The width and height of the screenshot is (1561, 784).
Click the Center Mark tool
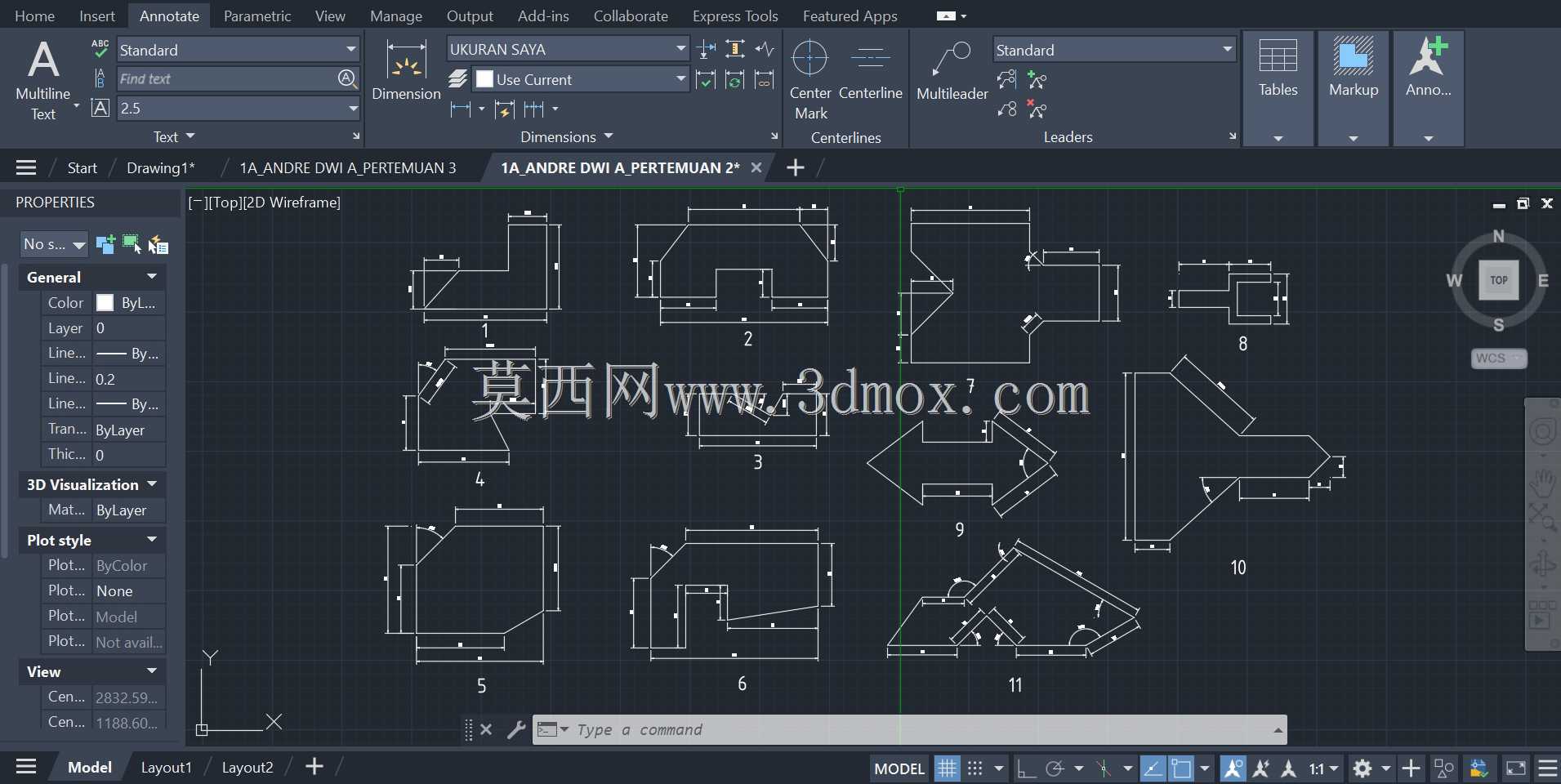tap(810, 79)
